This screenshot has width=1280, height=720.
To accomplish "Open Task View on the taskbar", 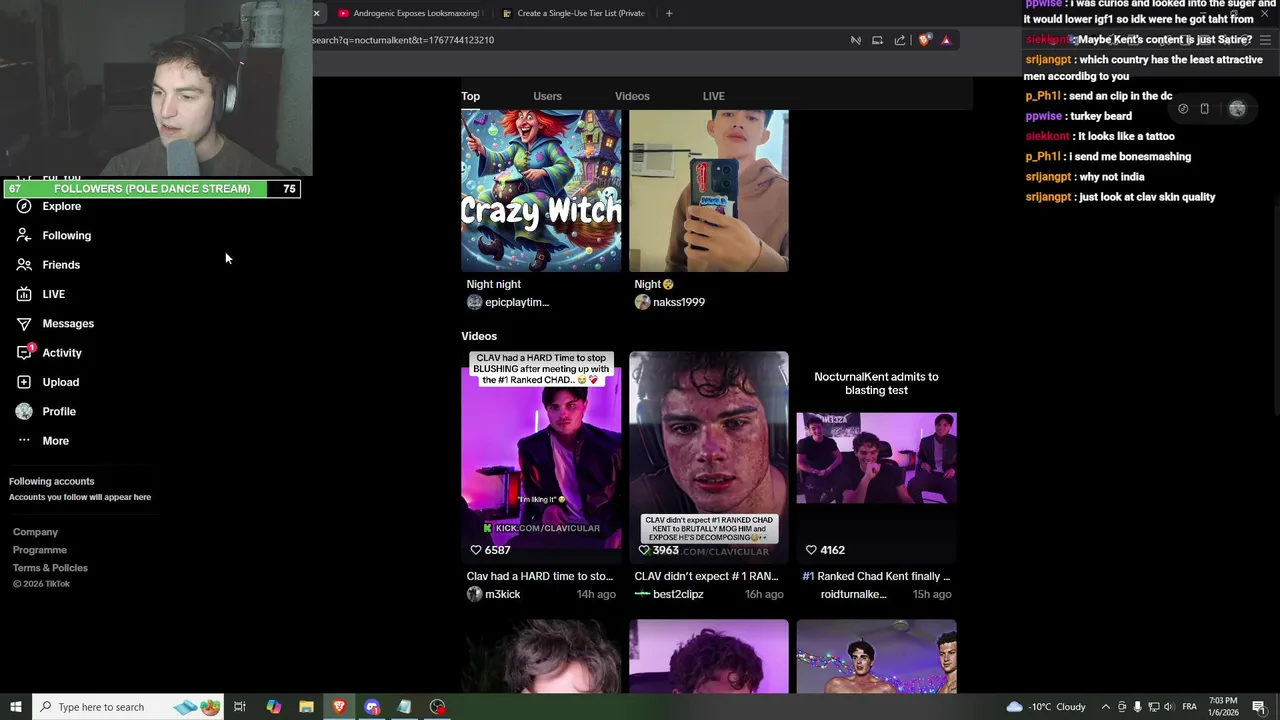I will 240,707.
